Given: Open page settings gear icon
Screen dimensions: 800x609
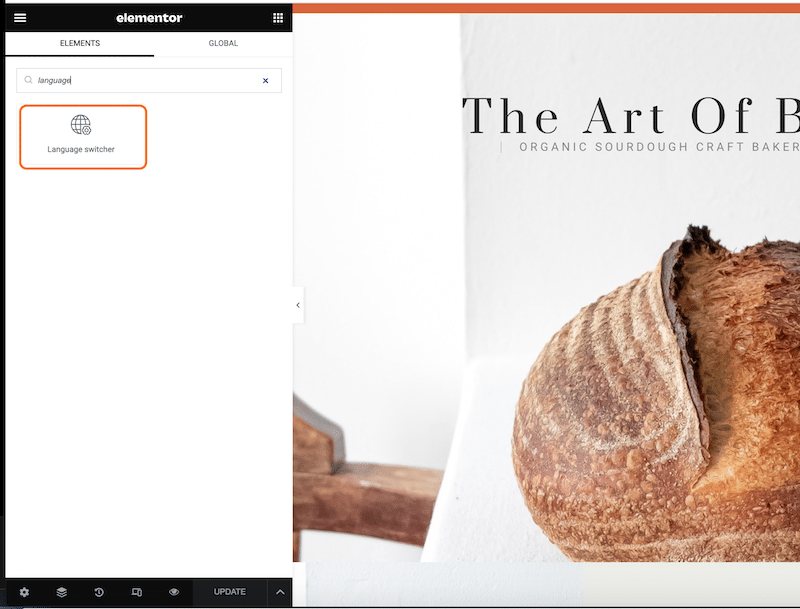Looking at the screenshot, I should pos(24,592).
